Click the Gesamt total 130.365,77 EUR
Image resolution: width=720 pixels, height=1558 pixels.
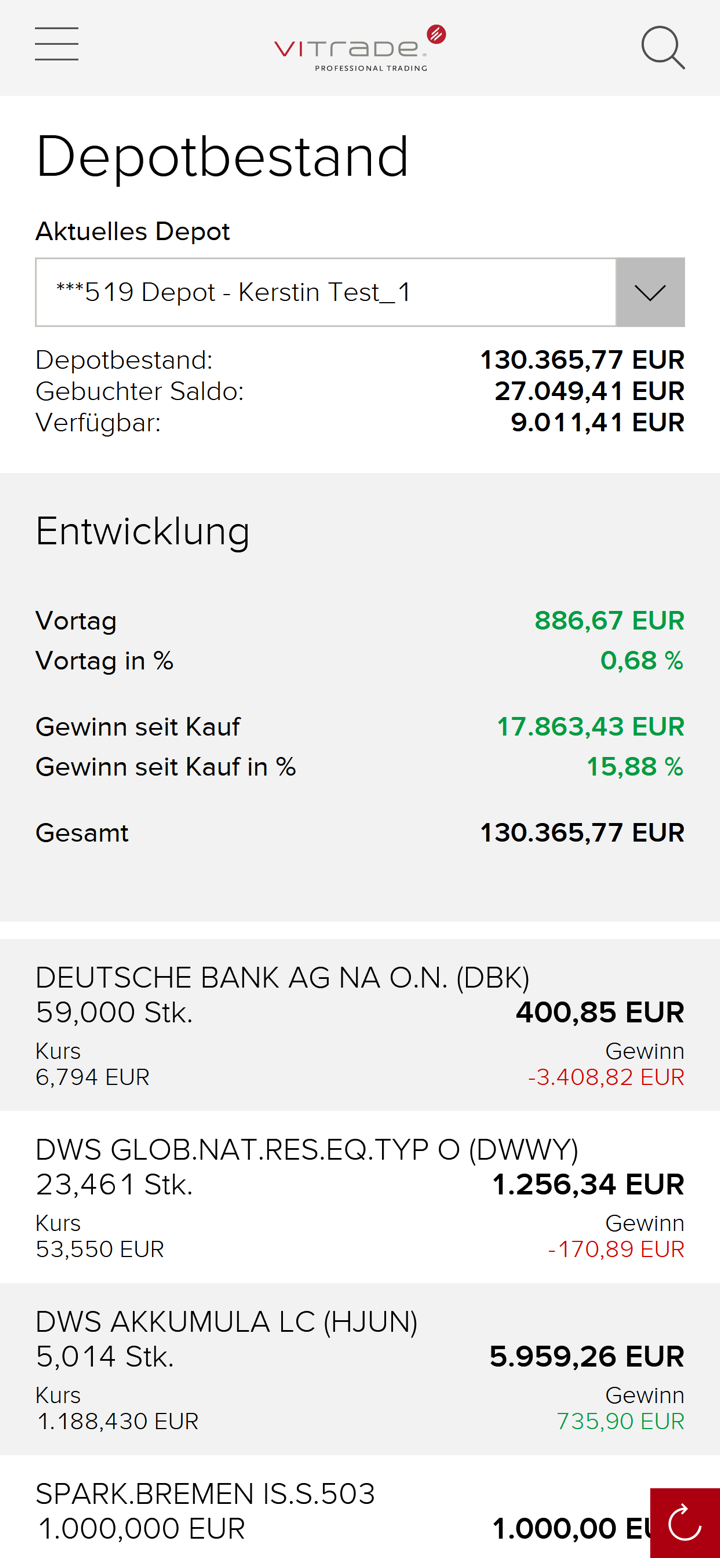(x=582, y=833)
